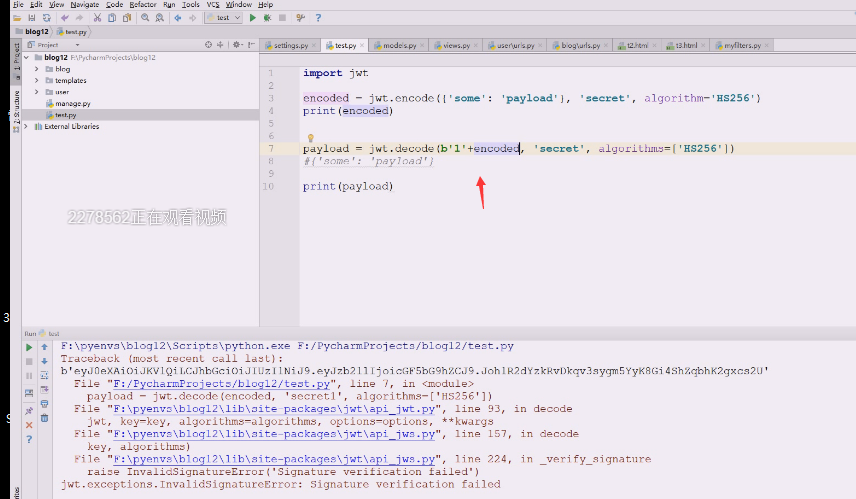Click the Run panel up-arrow stack frame icon
The image size is (856, 499).
point(44,347)
